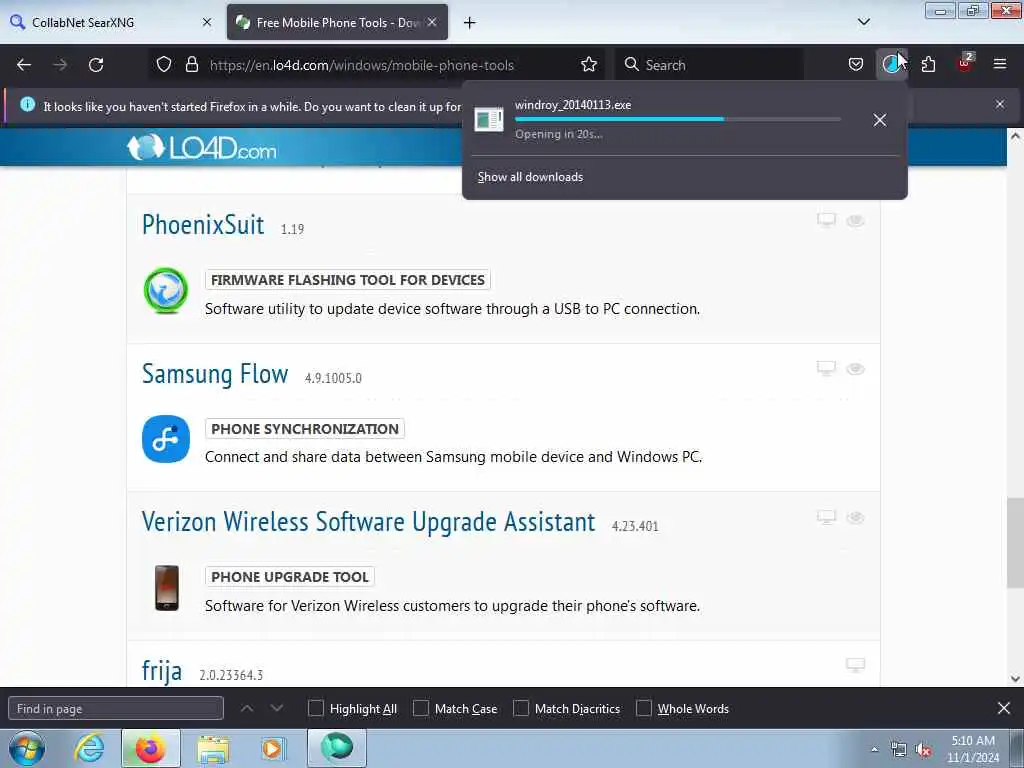The width and height of the screenshot is (1024, 768).
Task: Select the Free Mobile Phone Tools tab
Action: pos(337,22)
